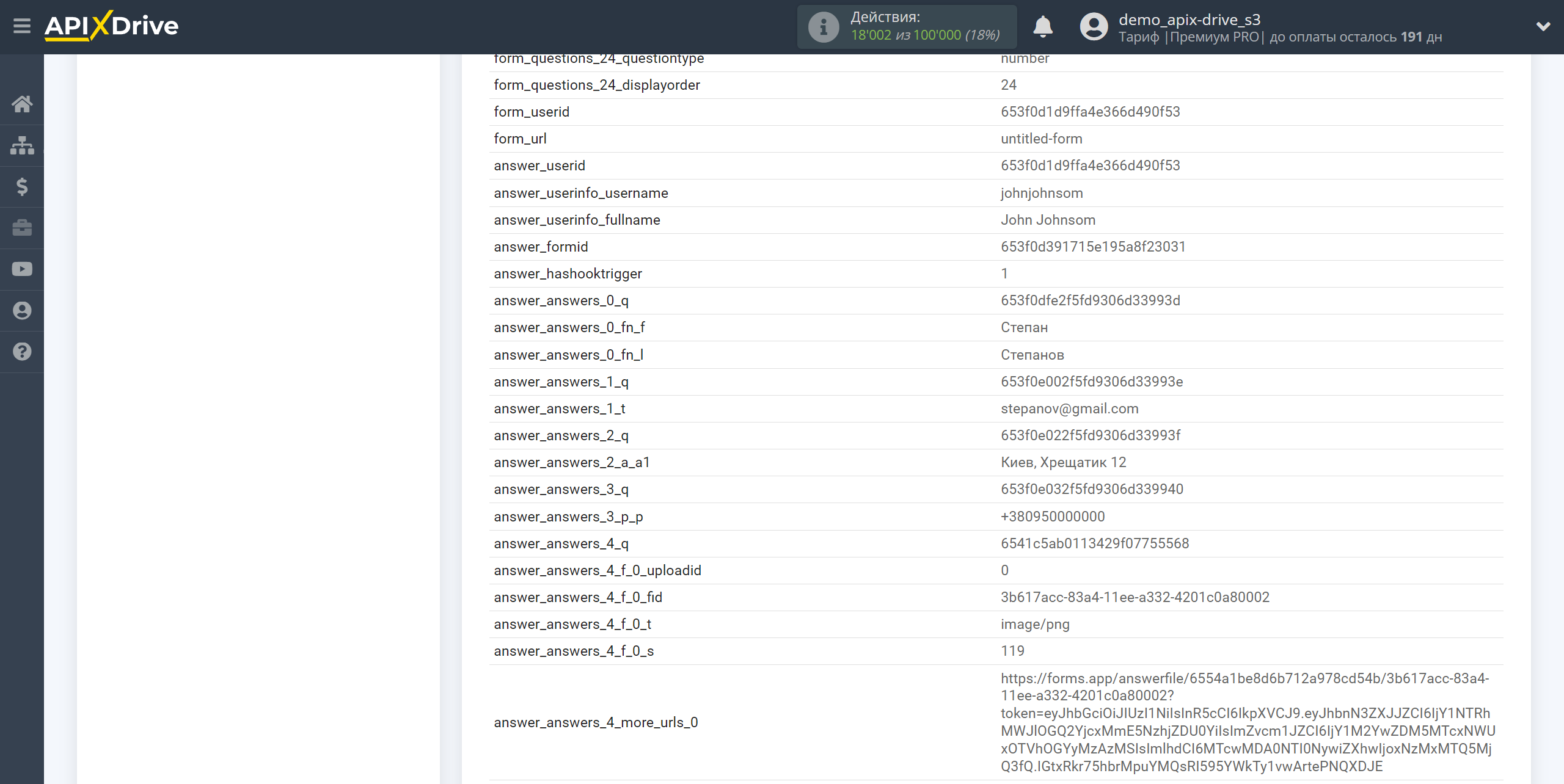Select the answer_answers_4_more_urls_0 field name
Screen dimensions: 1564x784
click(596, 722)
